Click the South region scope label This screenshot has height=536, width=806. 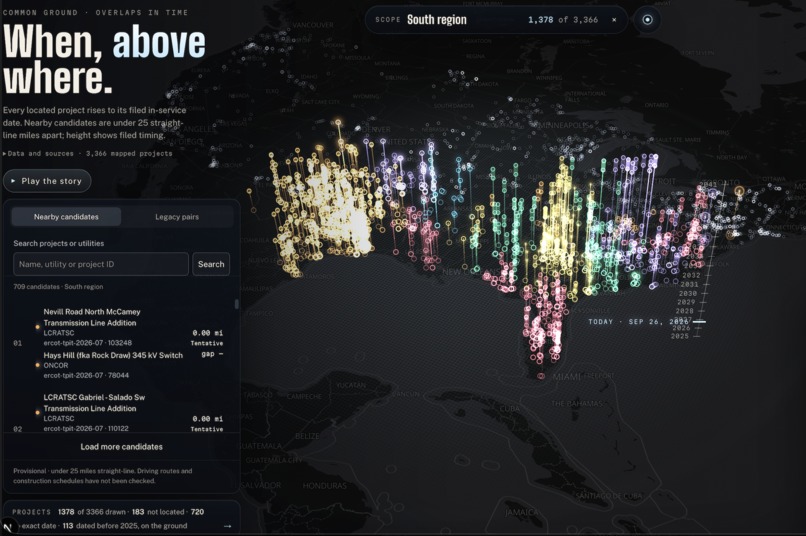[x=437, y=20]
